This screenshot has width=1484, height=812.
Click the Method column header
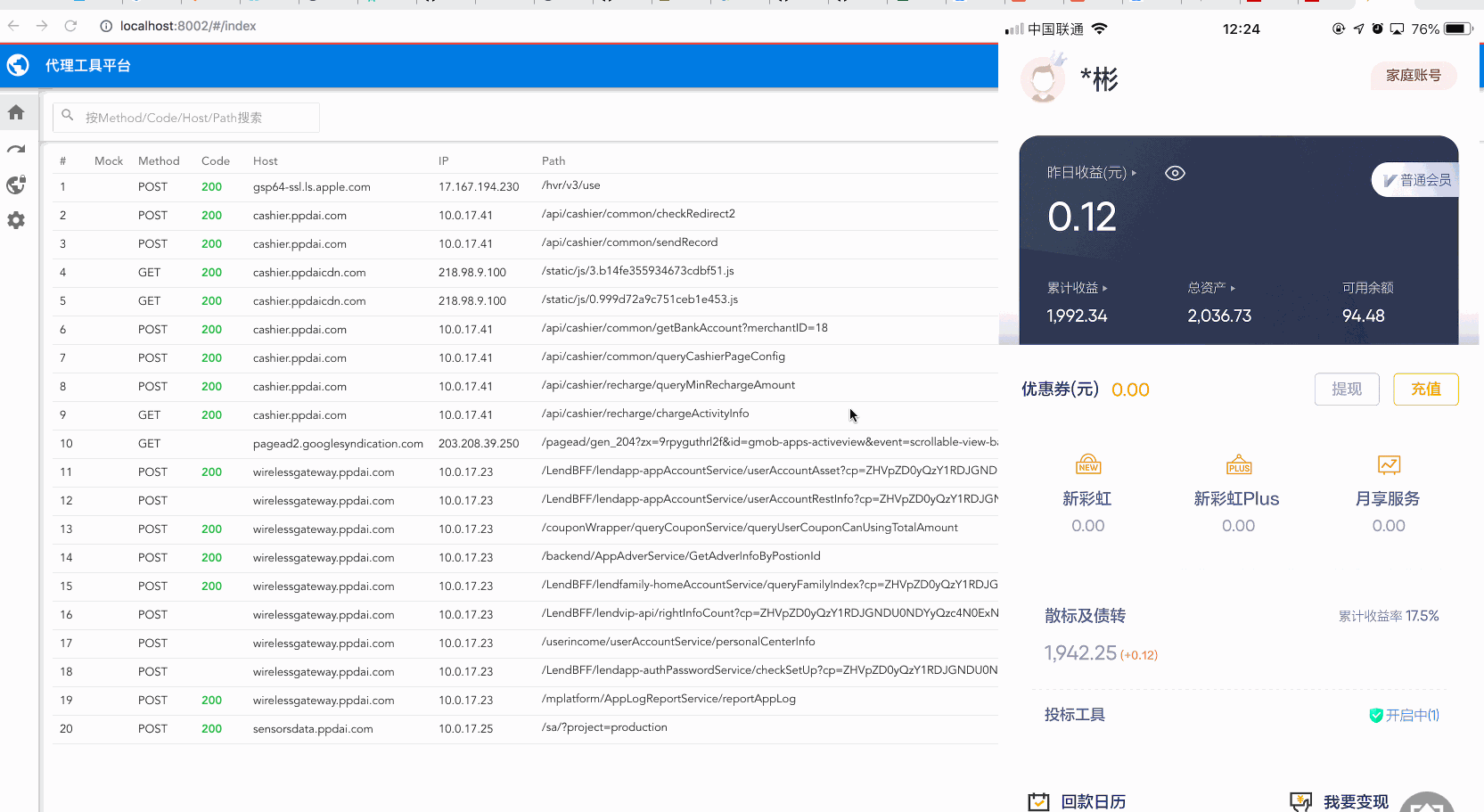[x=159, y=161]
